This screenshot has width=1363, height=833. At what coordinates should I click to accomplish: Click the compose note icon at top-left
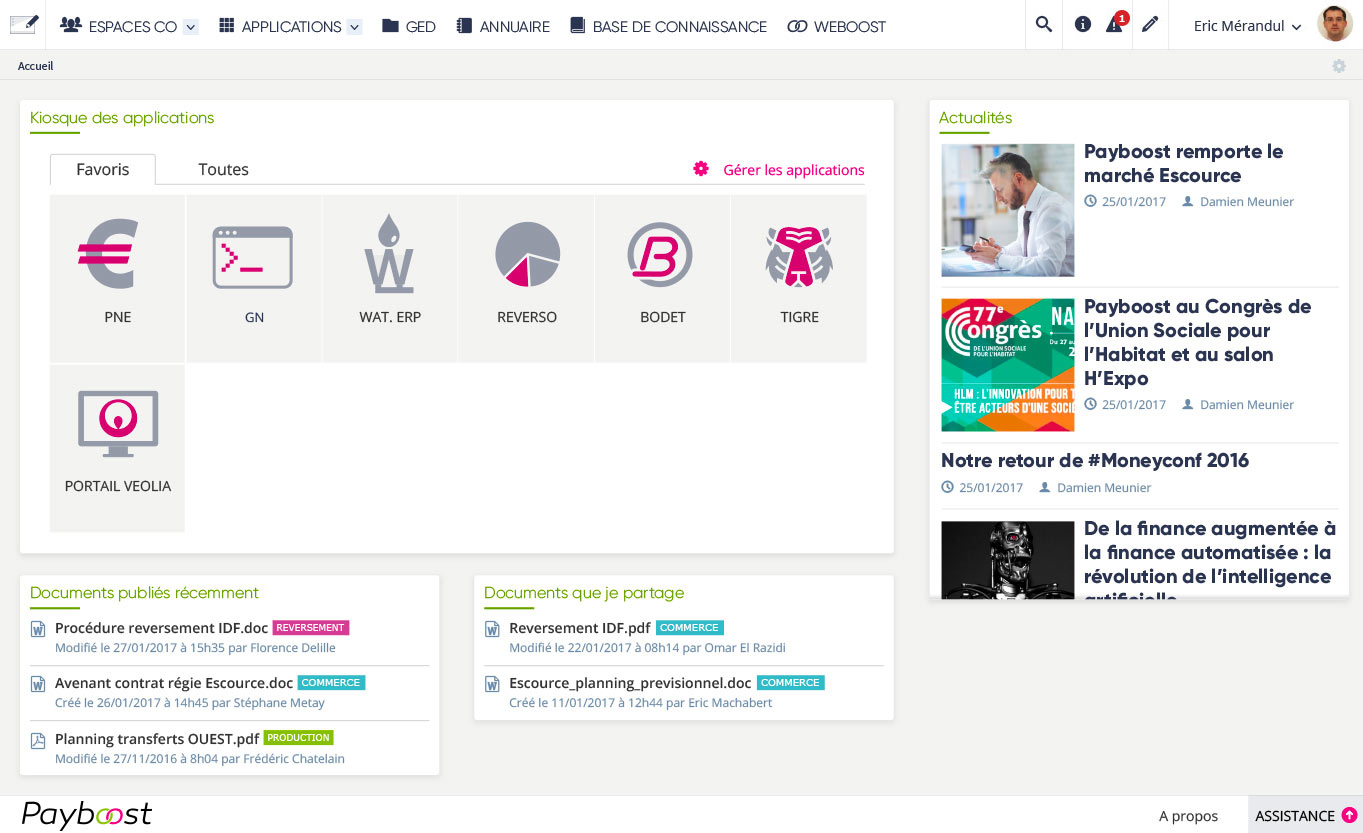[24, 24]
